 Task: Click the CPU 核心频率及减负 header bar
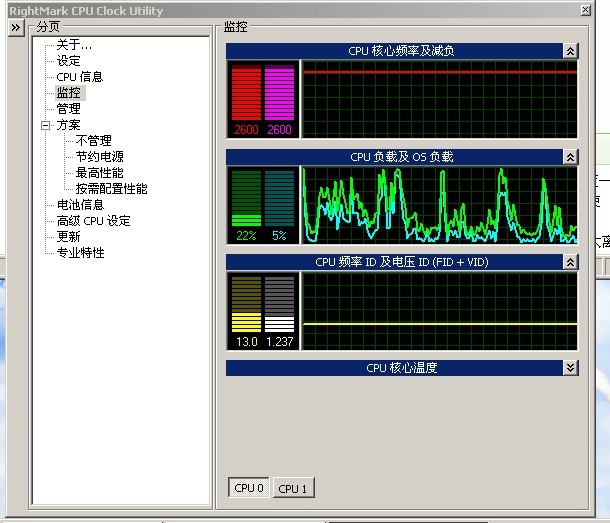tap(394, 51)
